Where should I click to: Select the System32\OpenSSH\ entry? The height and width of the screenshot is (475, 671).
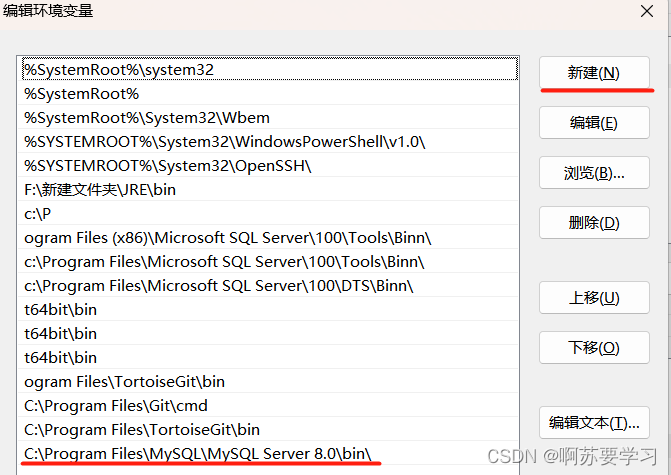pos(268,166)
